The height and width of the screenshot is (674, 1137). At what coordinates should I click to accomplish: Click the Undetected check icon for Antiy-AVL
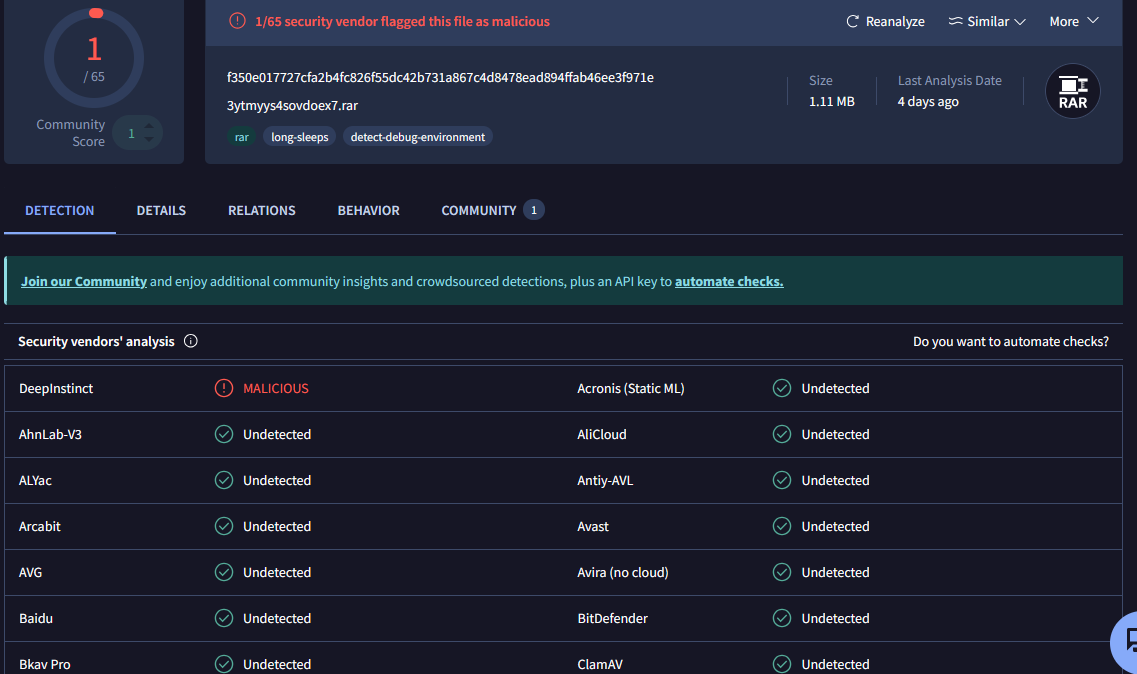[782, 480]
